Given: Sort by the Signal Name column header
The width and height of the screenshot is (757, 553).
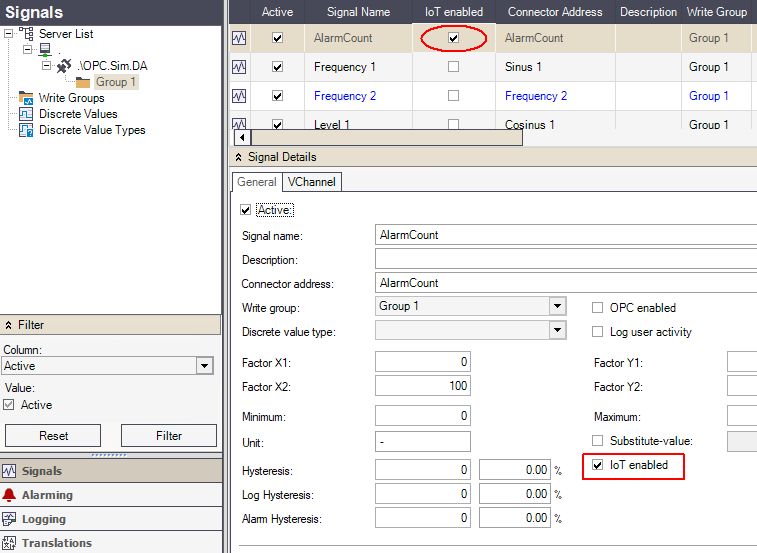Looking at the screenshot, I should (358, 12).
